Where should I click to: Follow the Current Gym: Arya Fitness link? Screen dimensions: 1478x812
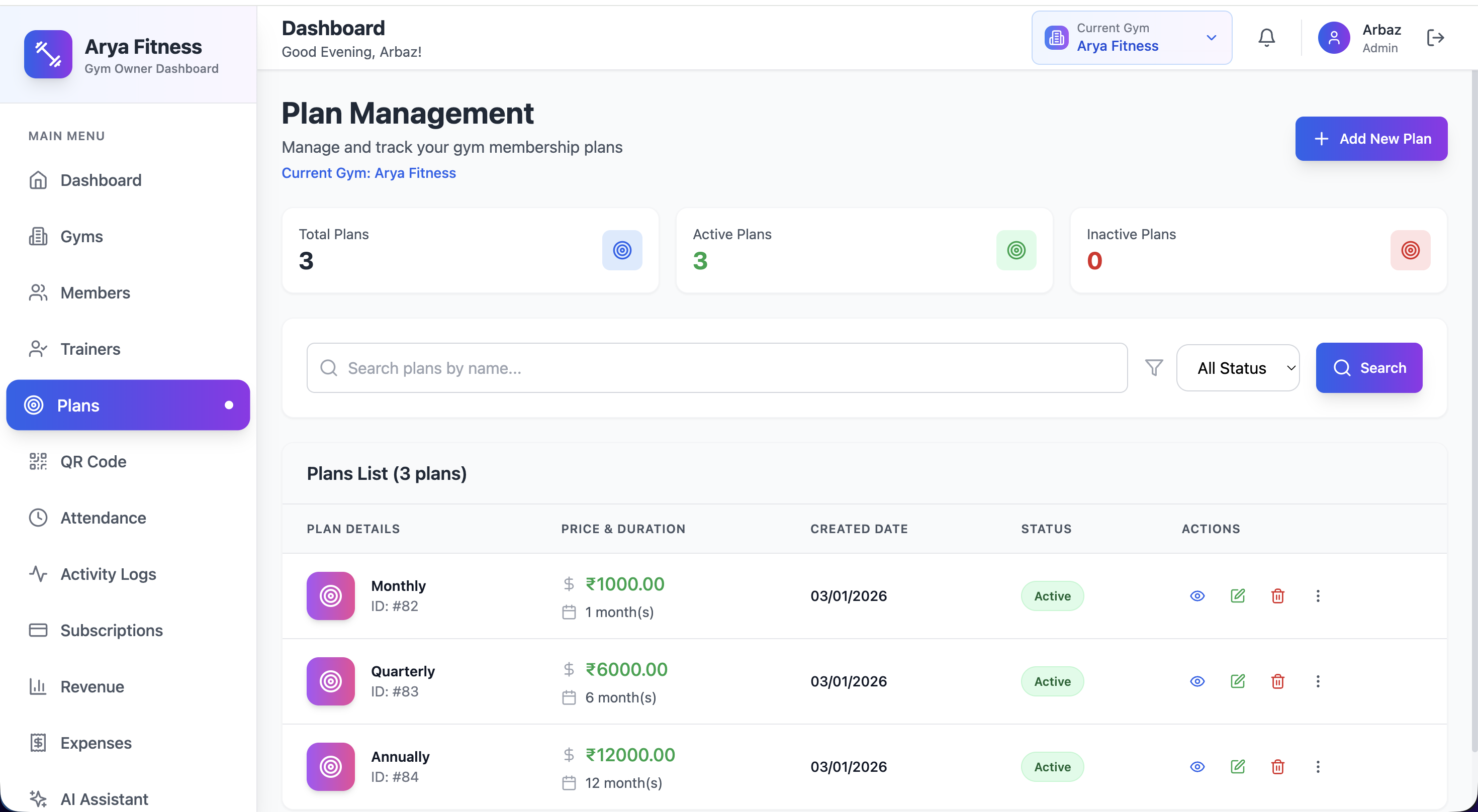point(368,173)
